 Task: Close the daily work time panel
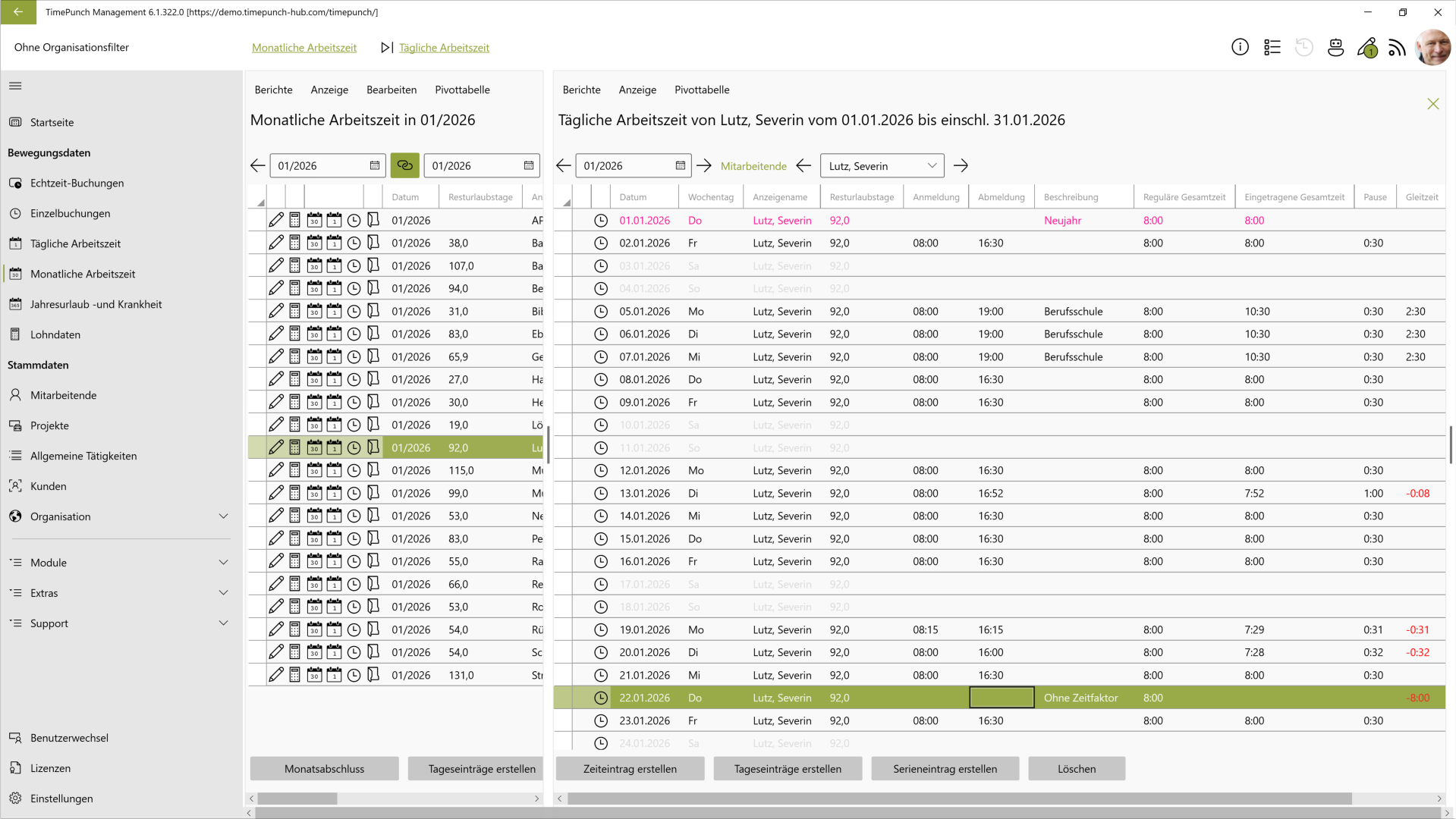(1432, 104)
